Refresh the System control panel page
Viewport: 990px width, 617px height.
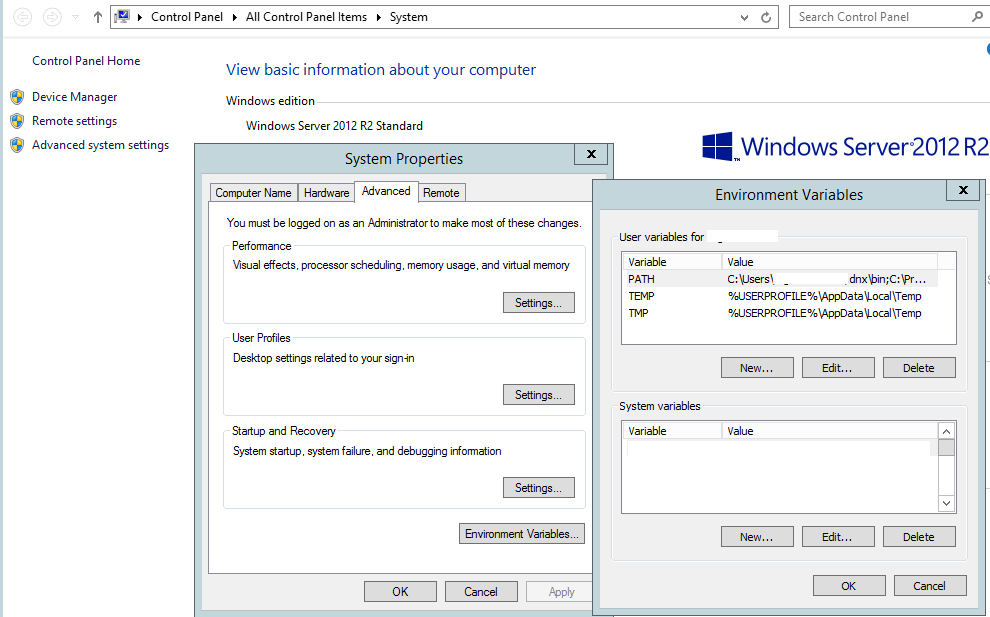tap(766, 18)
